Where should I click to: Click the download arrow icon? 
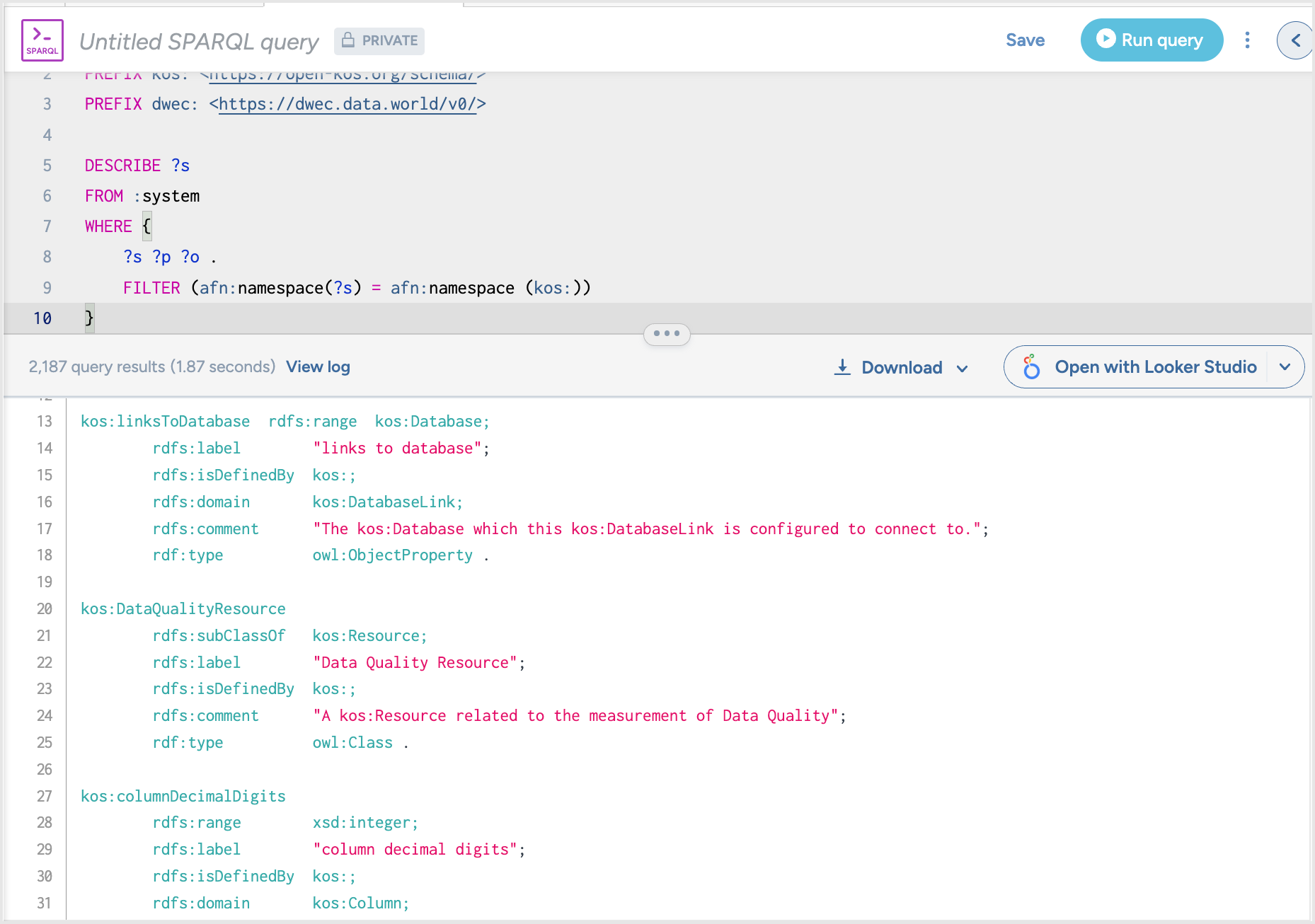(x=842, y=367)
